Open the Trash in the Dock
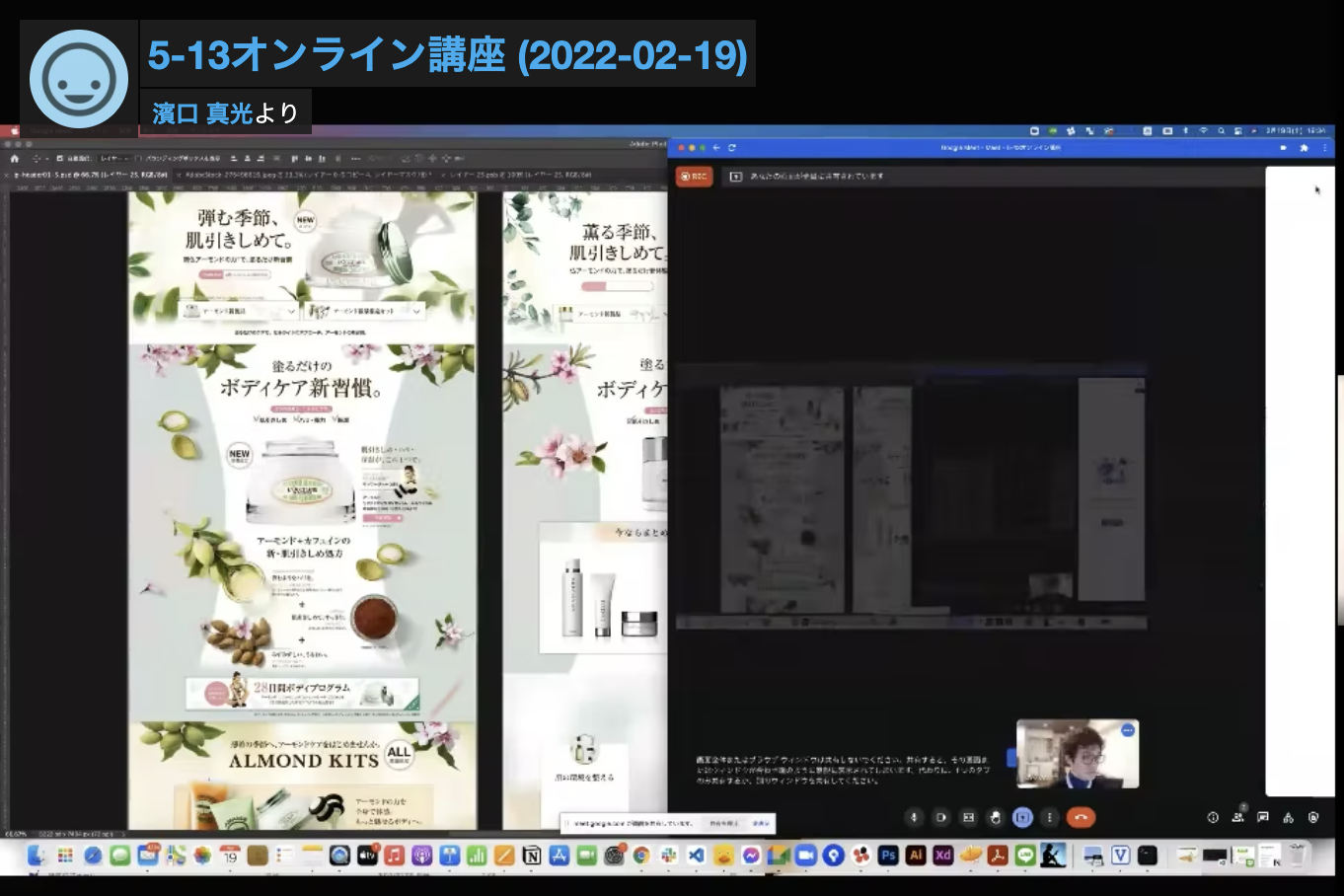This screenshot has height=896, width=1344. click(1298, 856)
